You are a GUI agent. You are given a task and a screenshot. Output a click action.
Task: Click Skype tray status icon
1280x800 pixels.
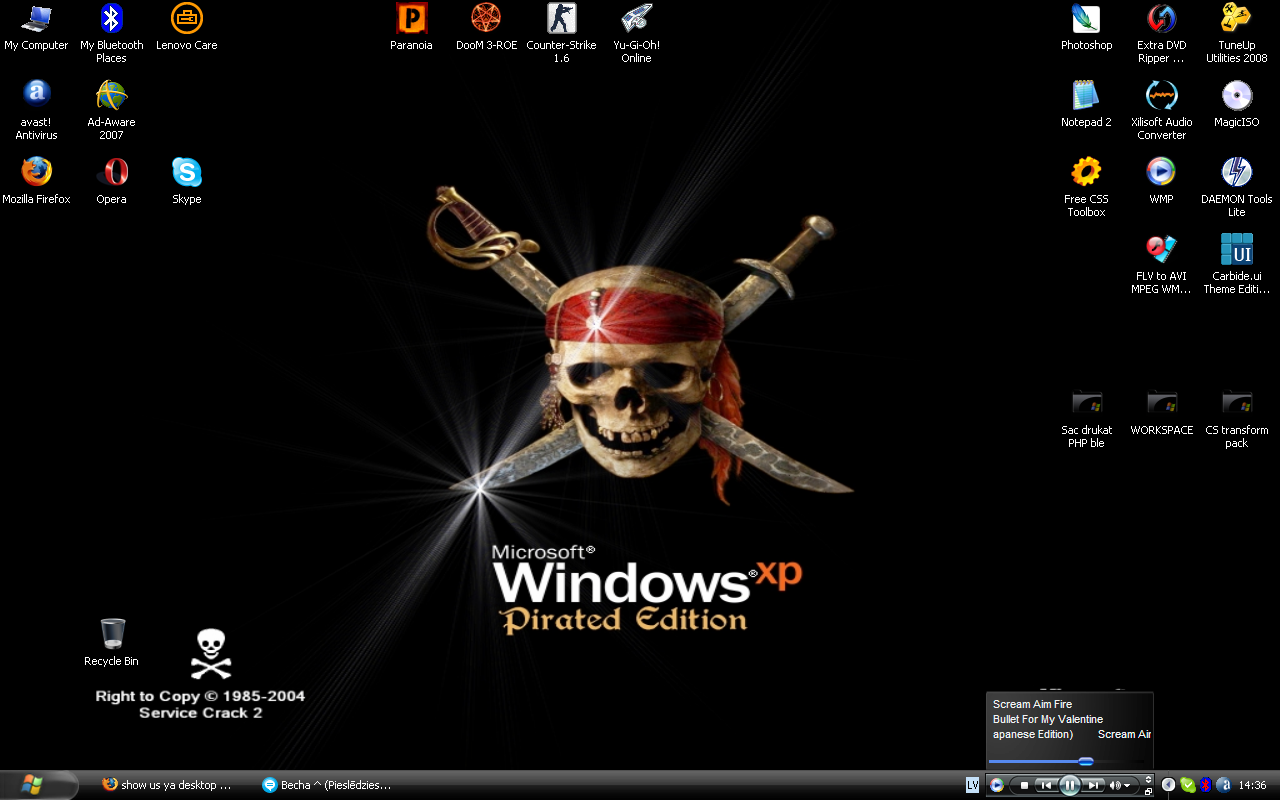click(1187, 785)
